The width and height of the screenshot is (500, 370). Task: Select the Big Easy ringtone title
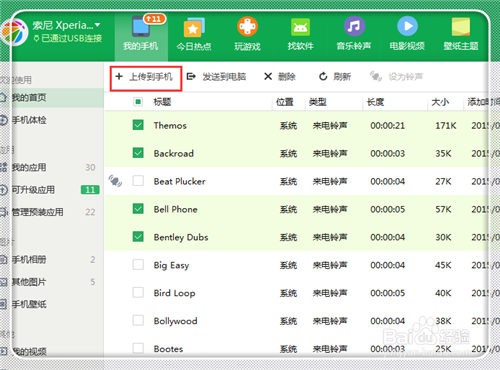click(x=171, y=265)
